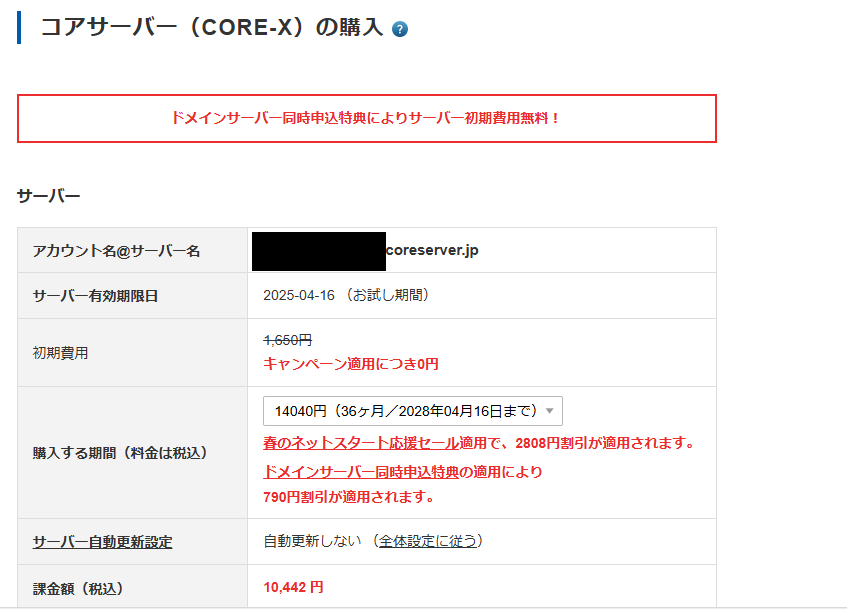
Task: Click the coreserver.jp domain text
Action: [x=432, y=250]
